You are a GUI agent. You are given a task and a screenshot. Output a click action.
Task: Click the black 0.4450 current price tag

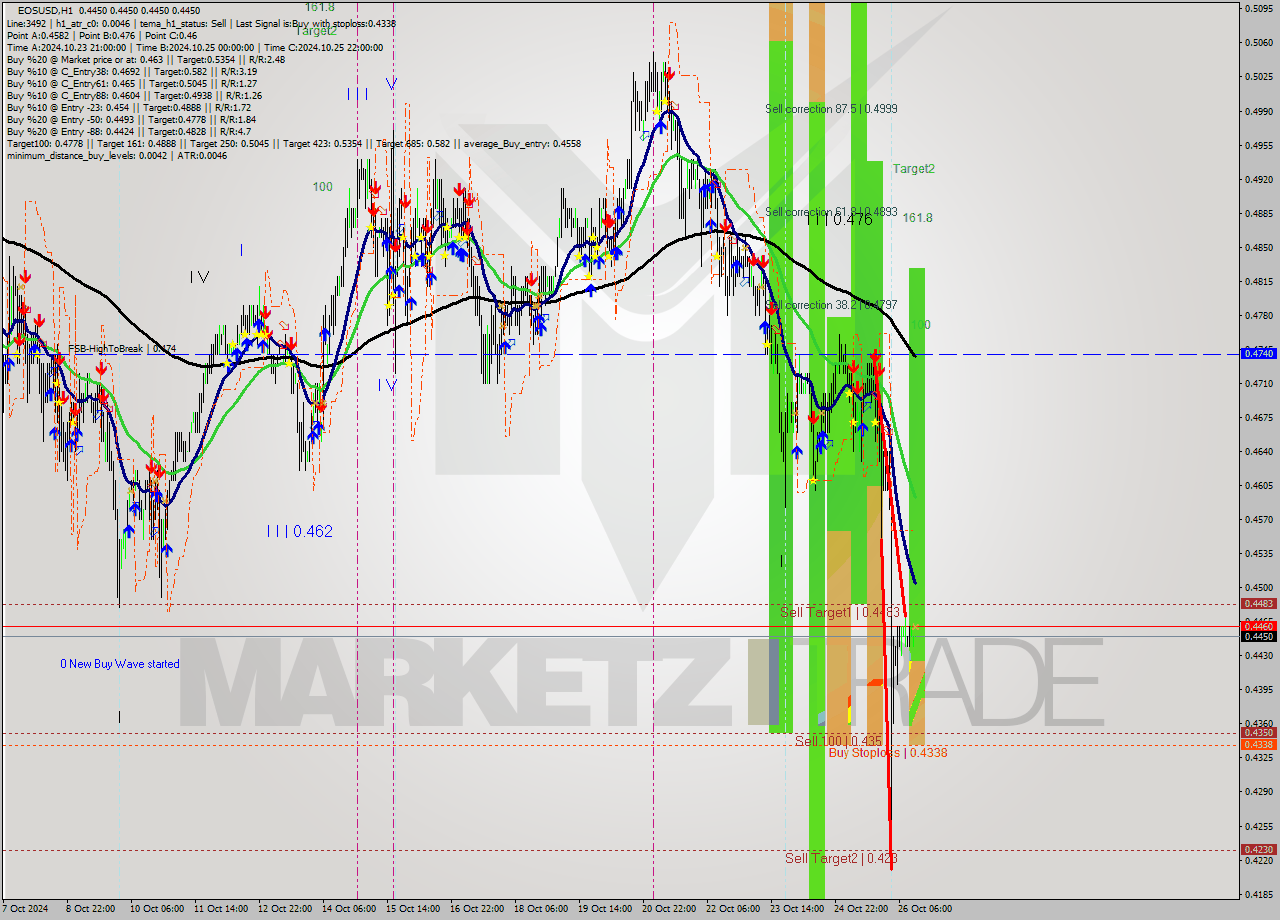[1258, 636]
